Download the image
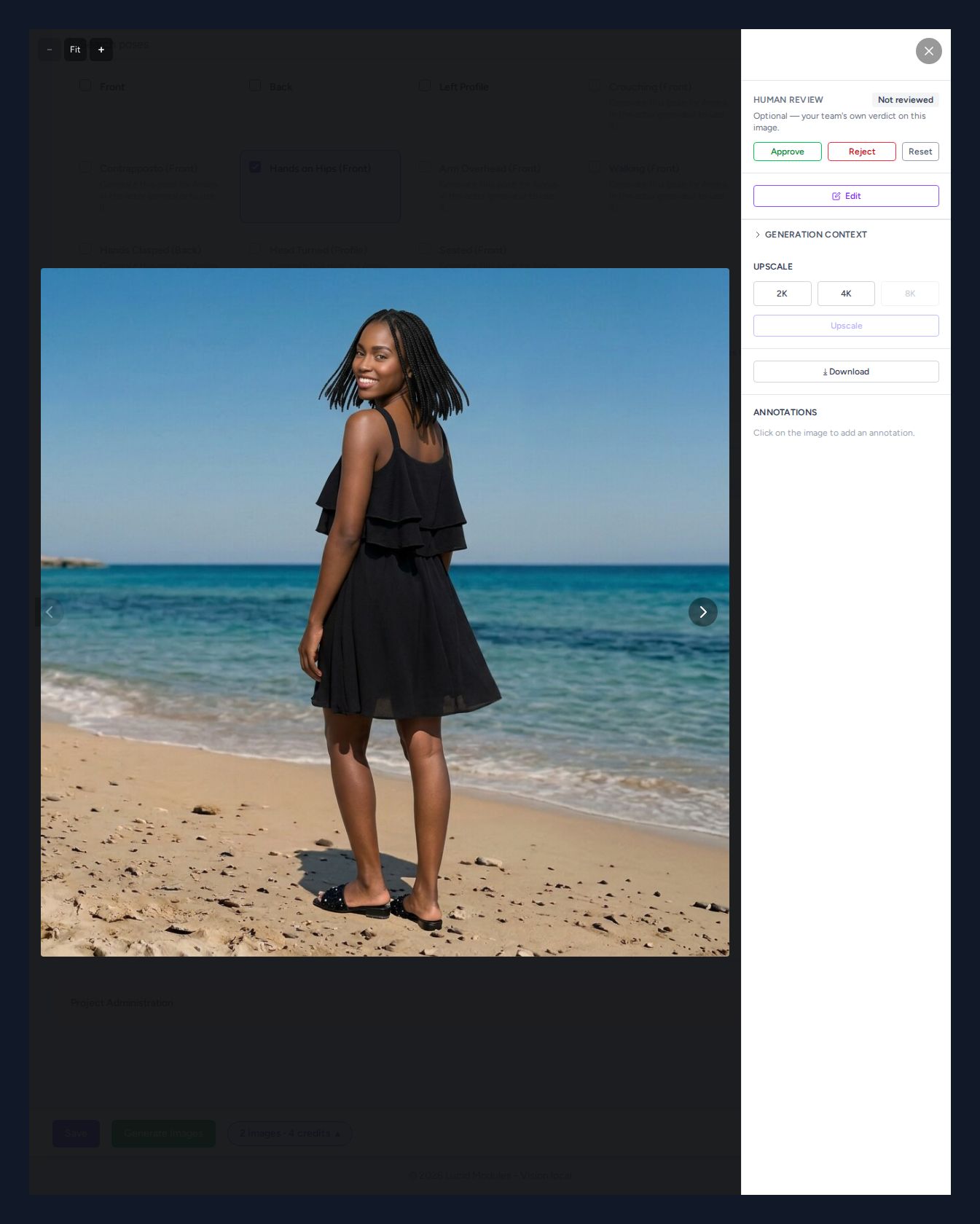980x1224 pixels. (x=846, y=372)
